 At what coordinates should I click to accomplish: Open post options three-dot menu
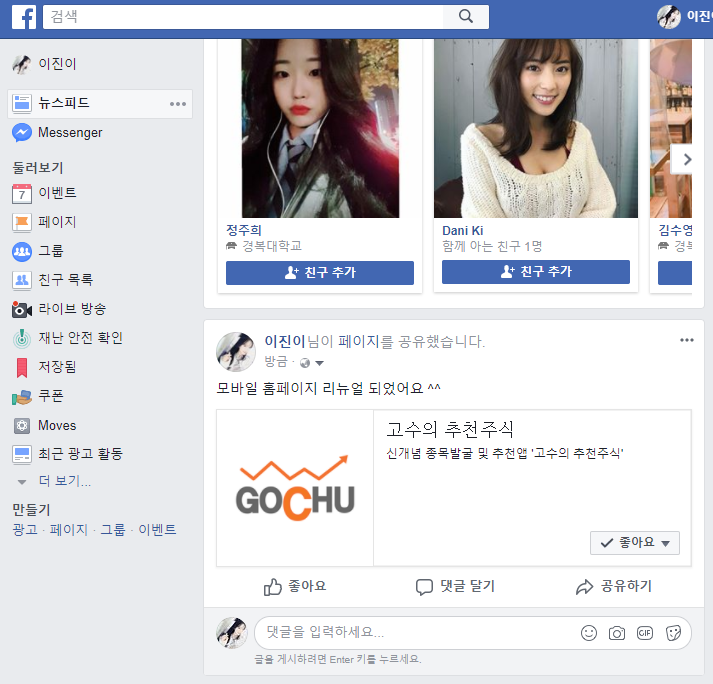coord(686,340)
